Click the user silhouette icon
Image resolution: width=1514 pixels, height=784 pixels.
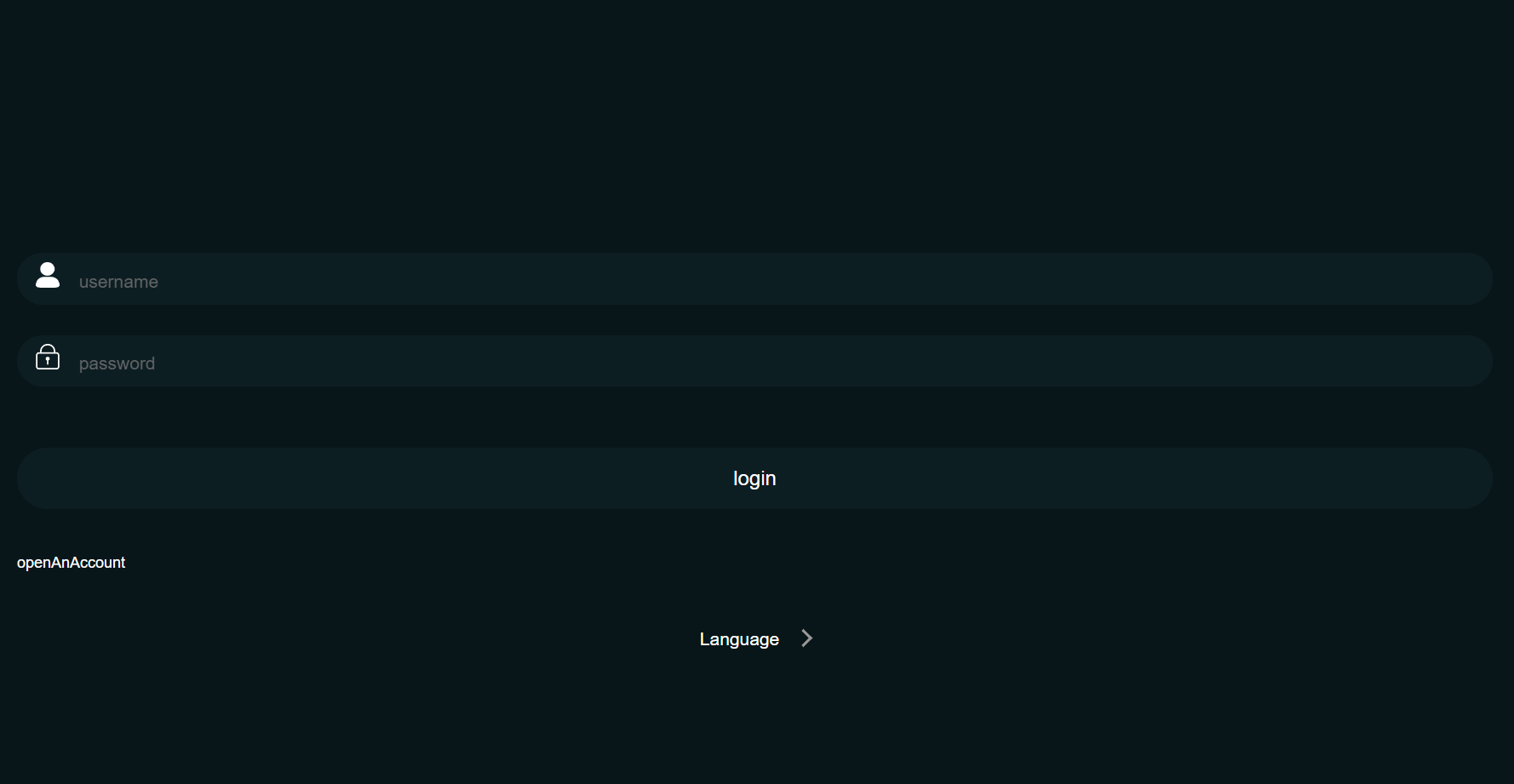[x=48, y=275]
